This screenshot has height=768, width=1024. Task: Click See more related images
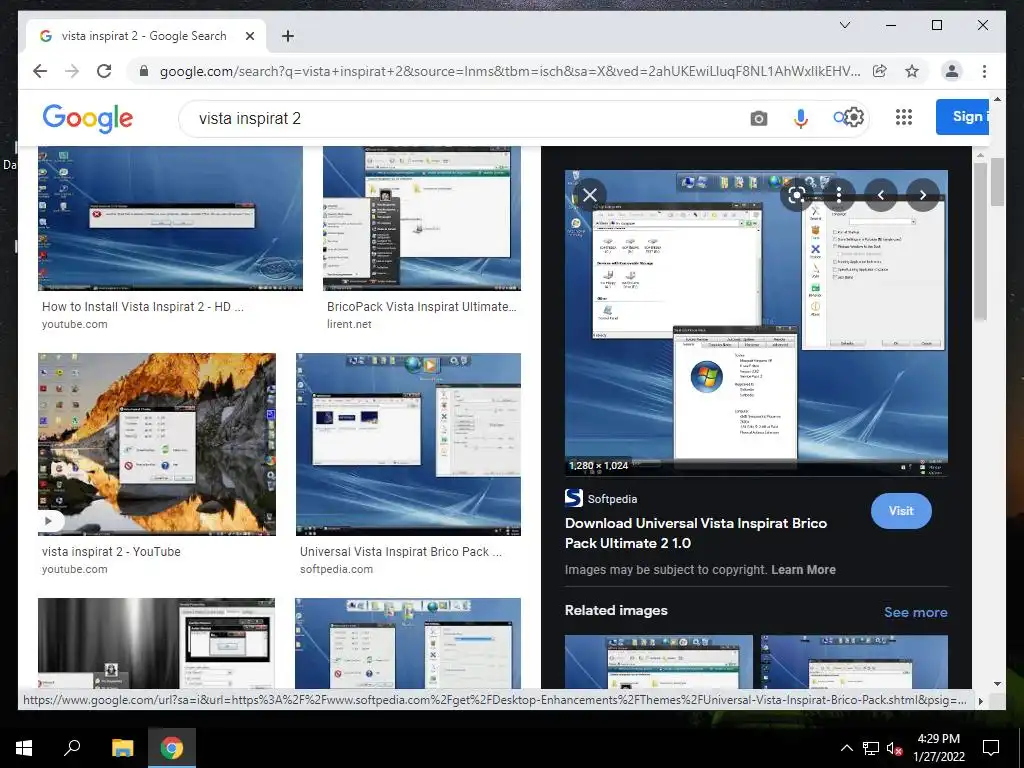click(x=915, y=612)
